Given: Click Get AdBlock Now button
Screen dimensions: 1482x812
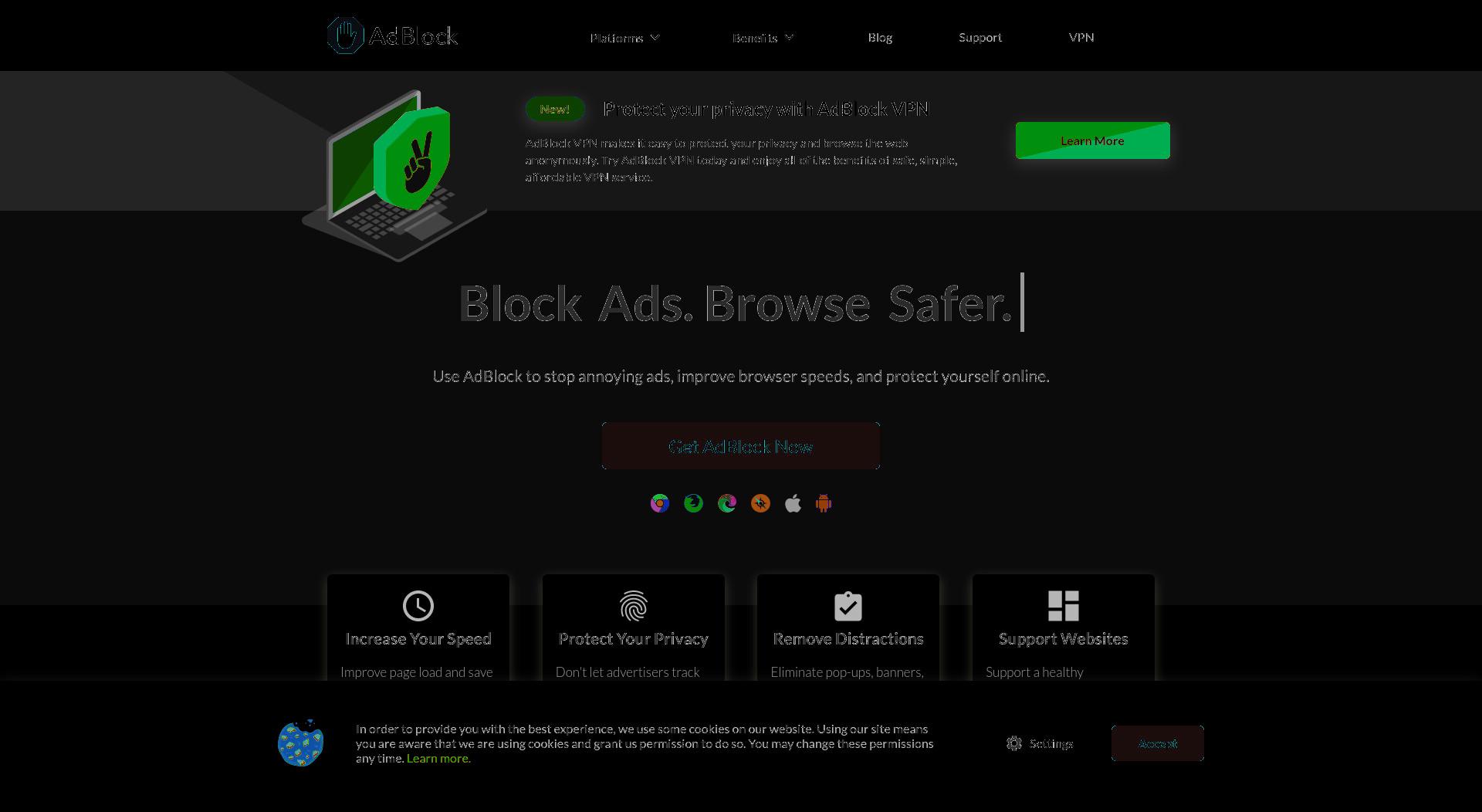Looking at the screenshot, I should [x=741, y=446].
